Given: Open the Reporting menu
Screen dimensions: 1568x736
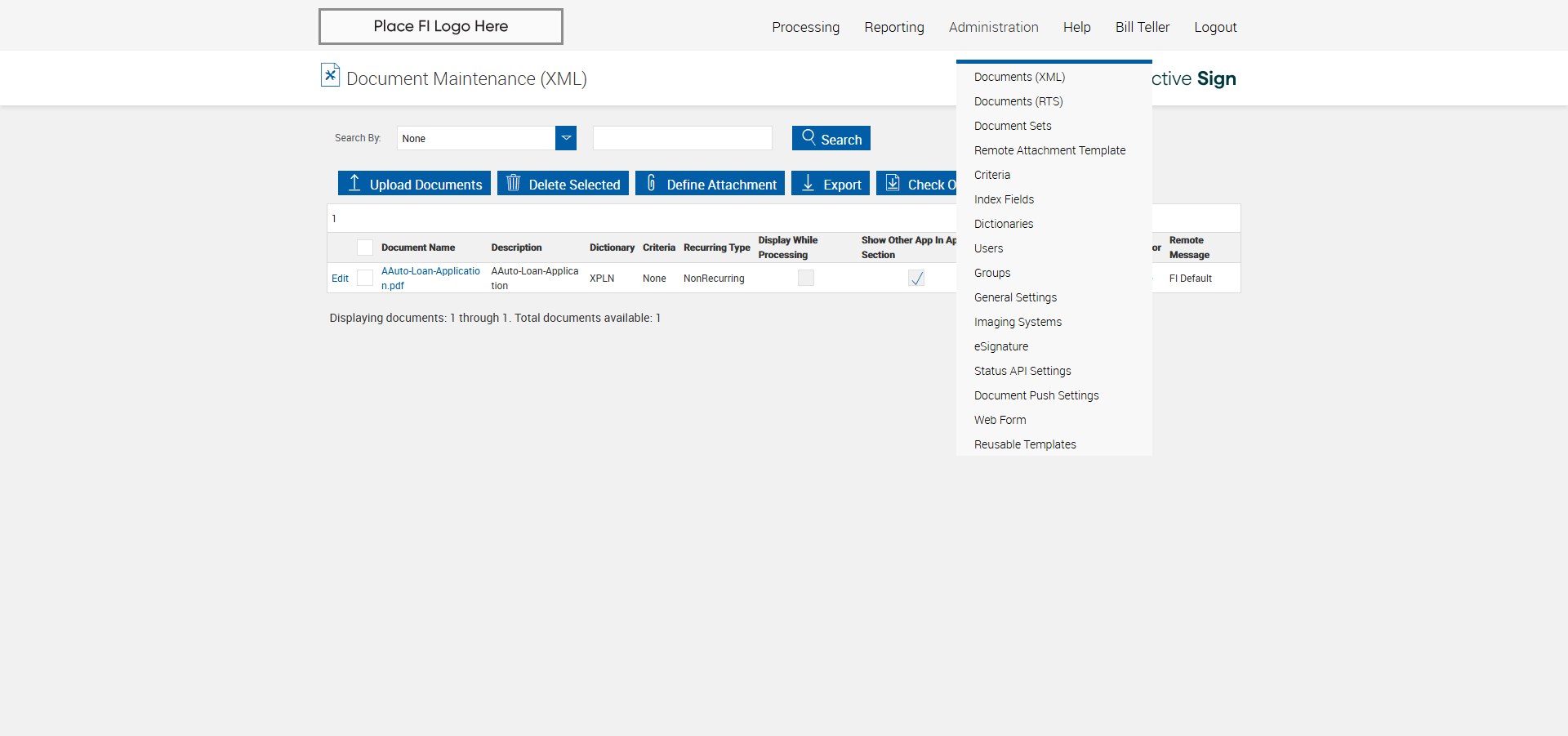Looking at the screenshot, I should tap(894, 27).
